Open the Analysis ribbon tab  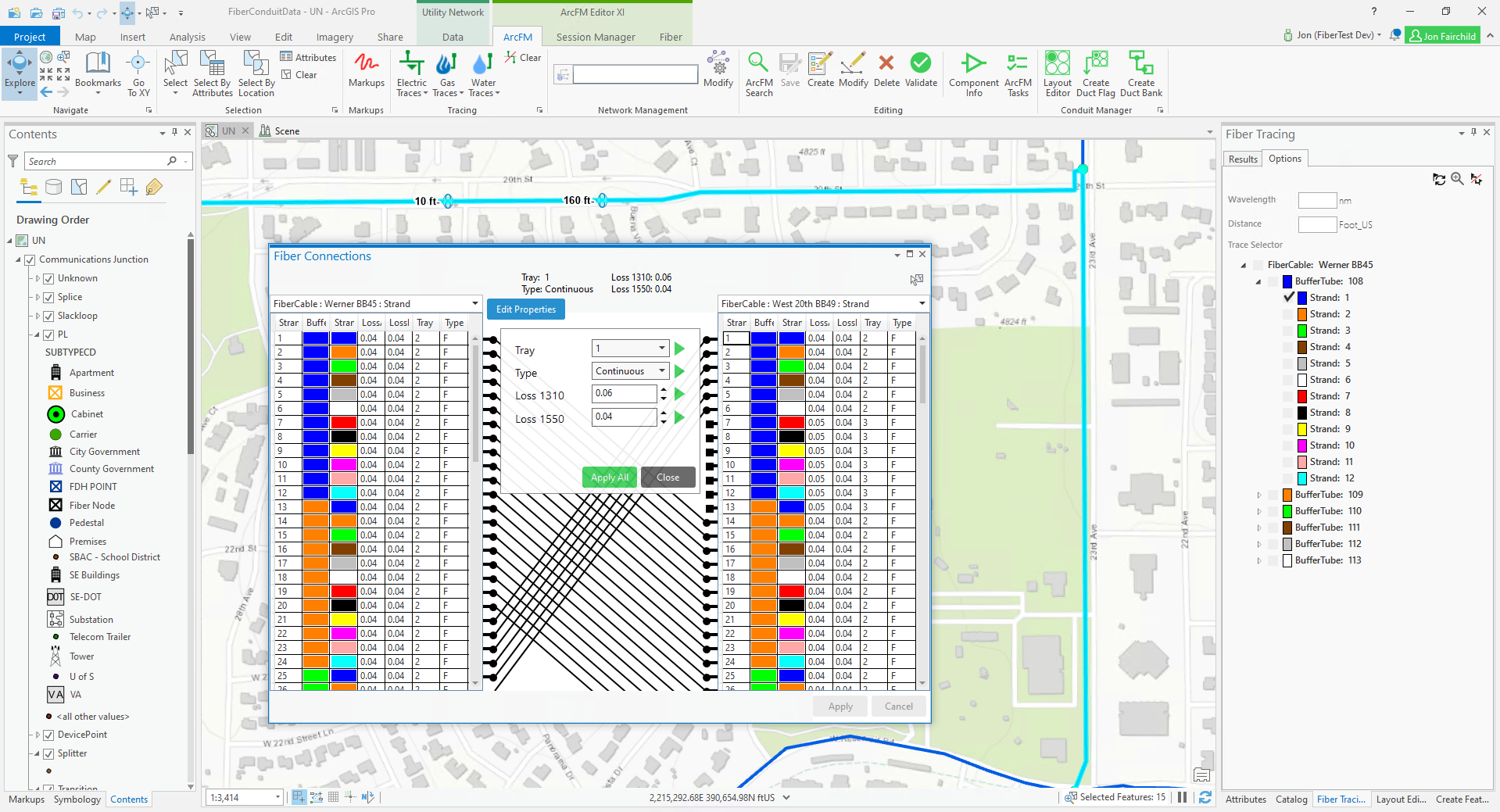coord(188,37)
